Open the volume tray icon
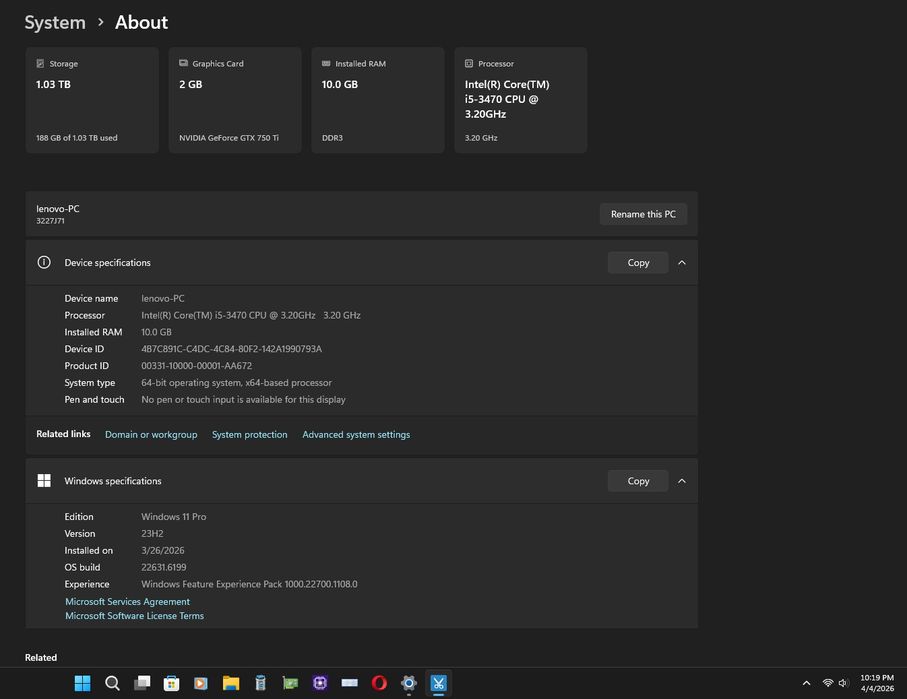The width and height of the screenshot is (907, 699). coord(843,683)
